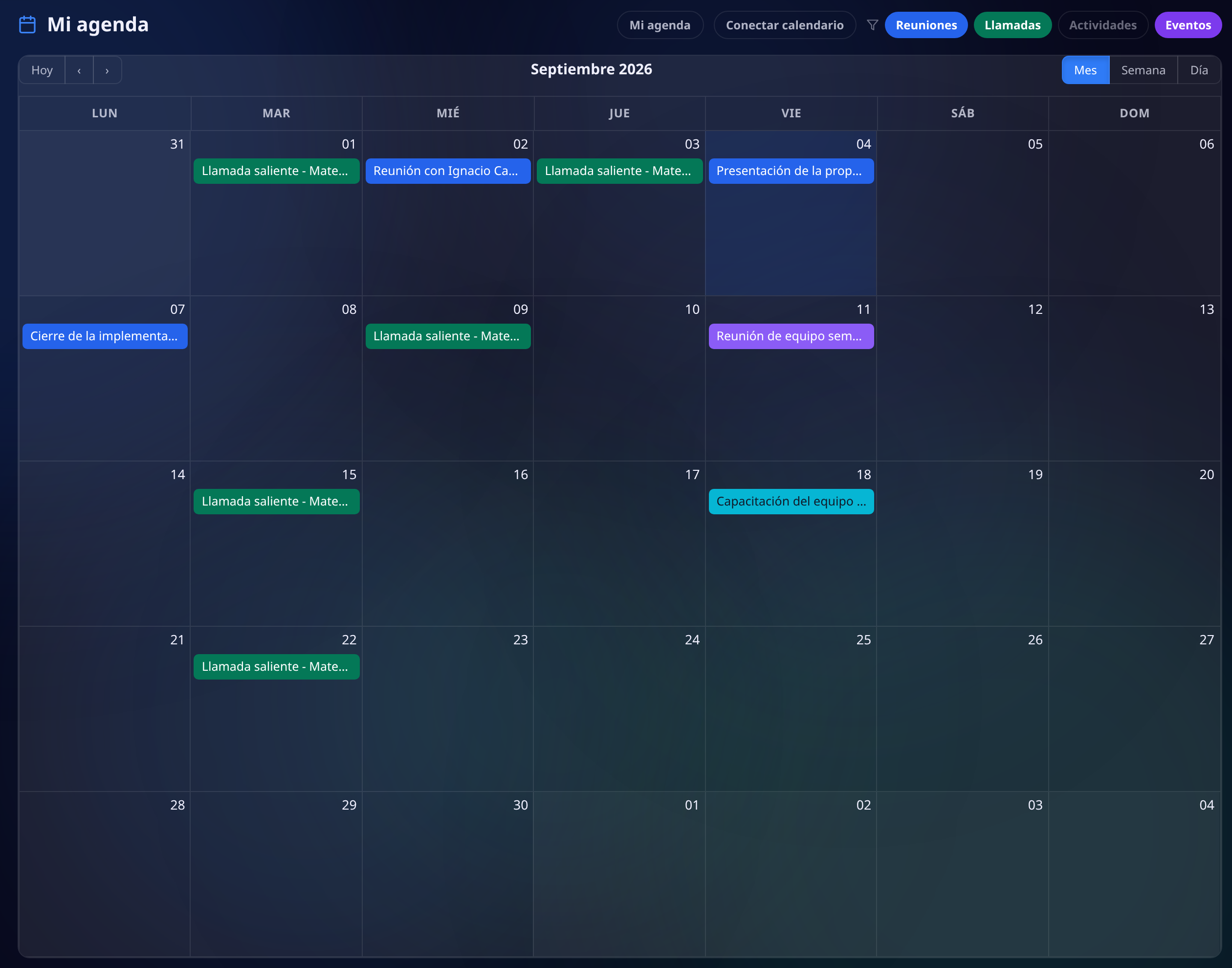Switch to Día view
Image resolution: width=1232 pixels, height=968 pixels.
[1199, 70]
